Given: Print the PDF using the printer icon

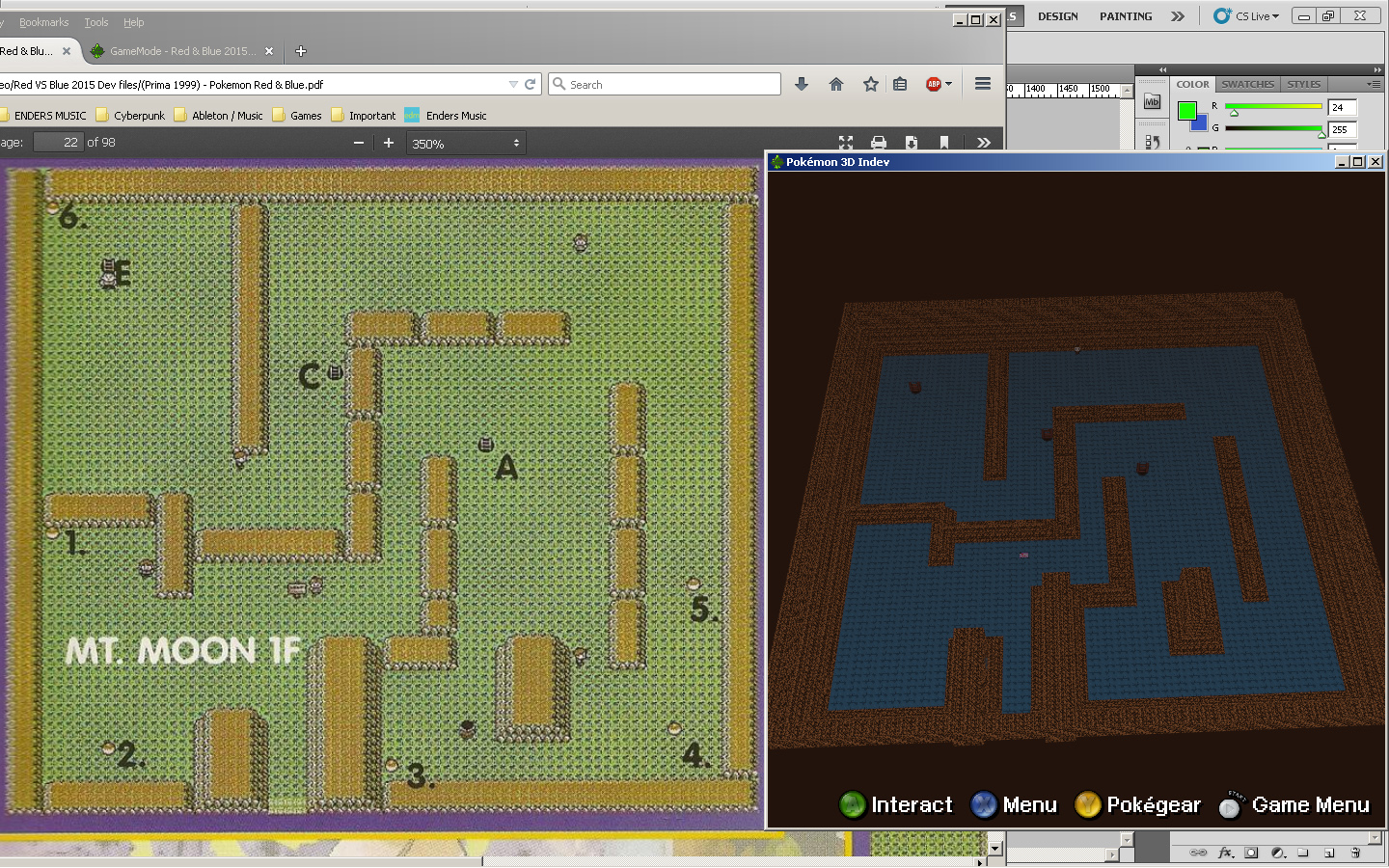Looking at the screenshot, I should click(x=879, y=143).
